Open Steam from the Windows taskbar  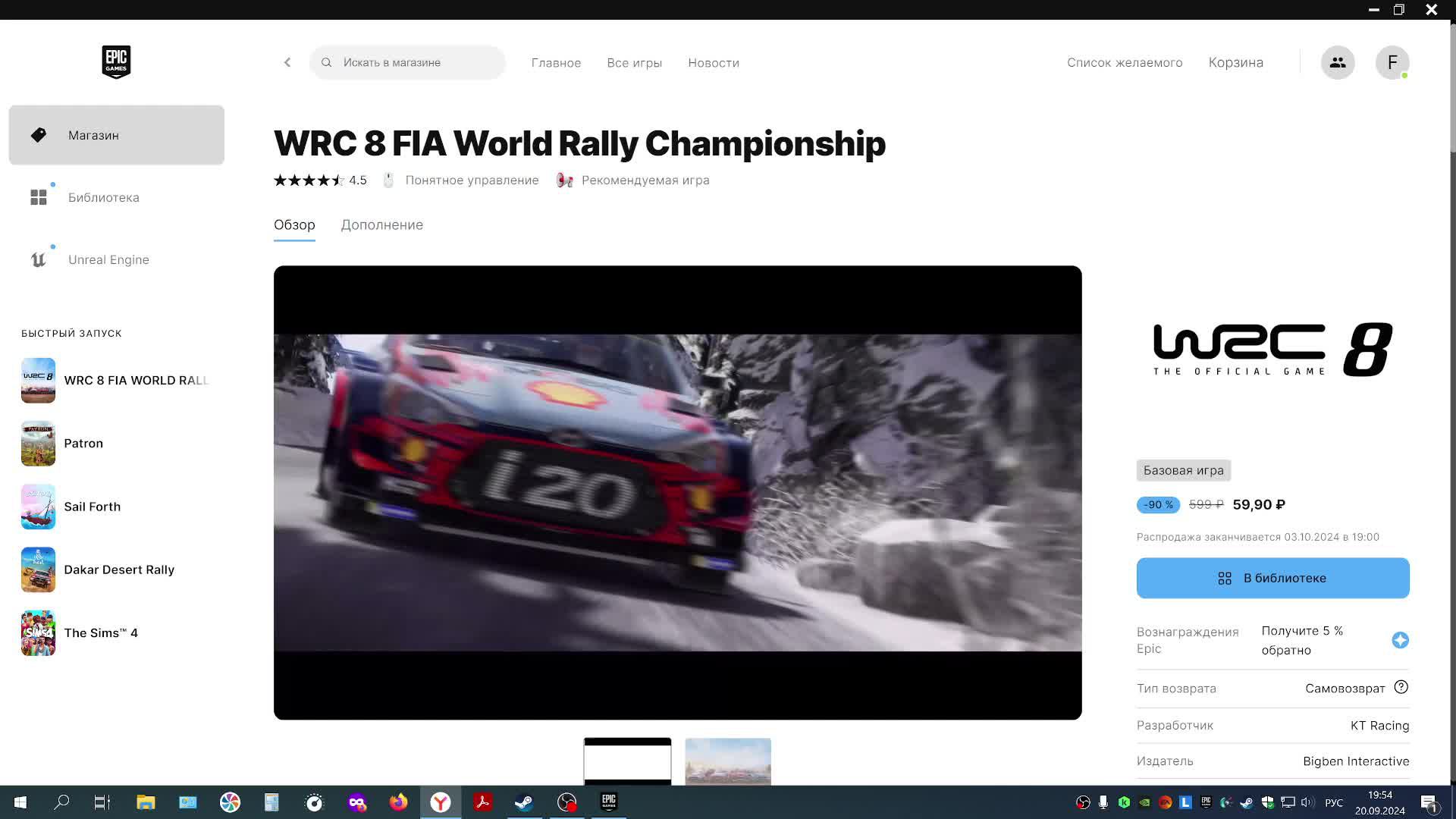524,802
